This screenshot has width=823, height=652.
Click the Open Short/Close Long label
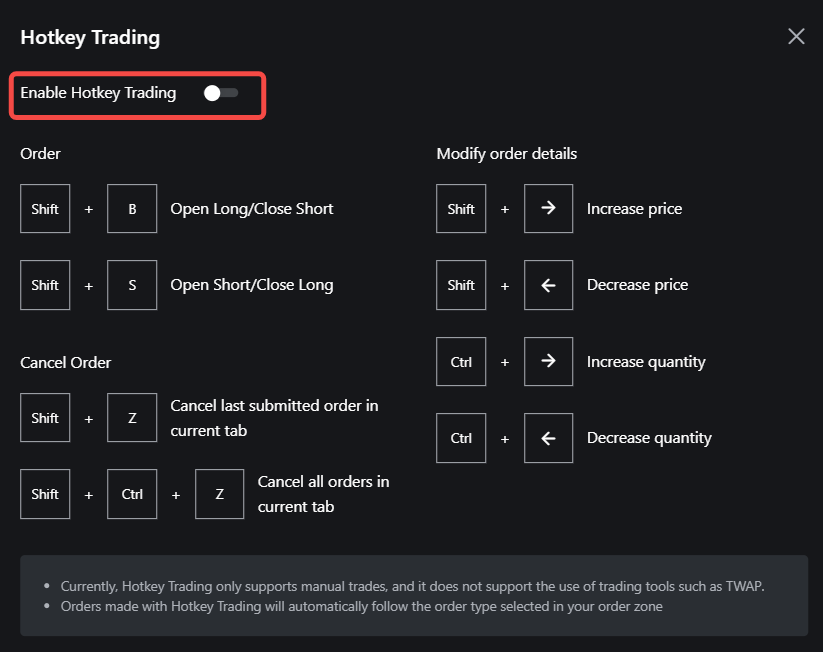252,285
